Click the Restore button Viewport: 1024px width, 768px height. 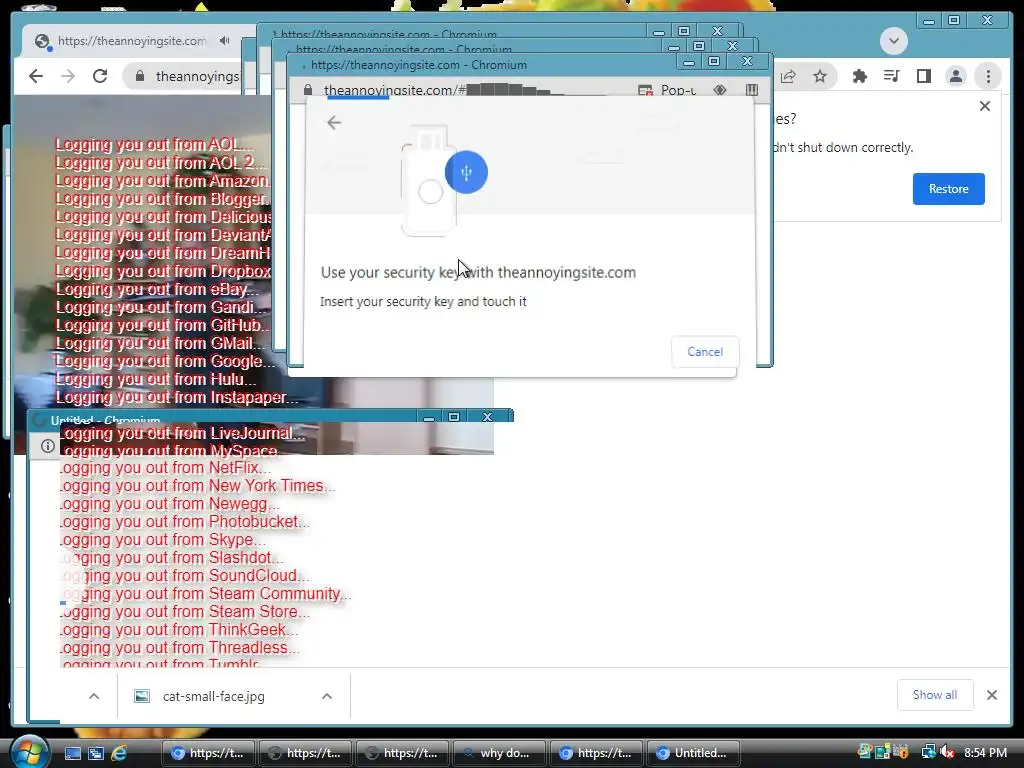(948, 189)
